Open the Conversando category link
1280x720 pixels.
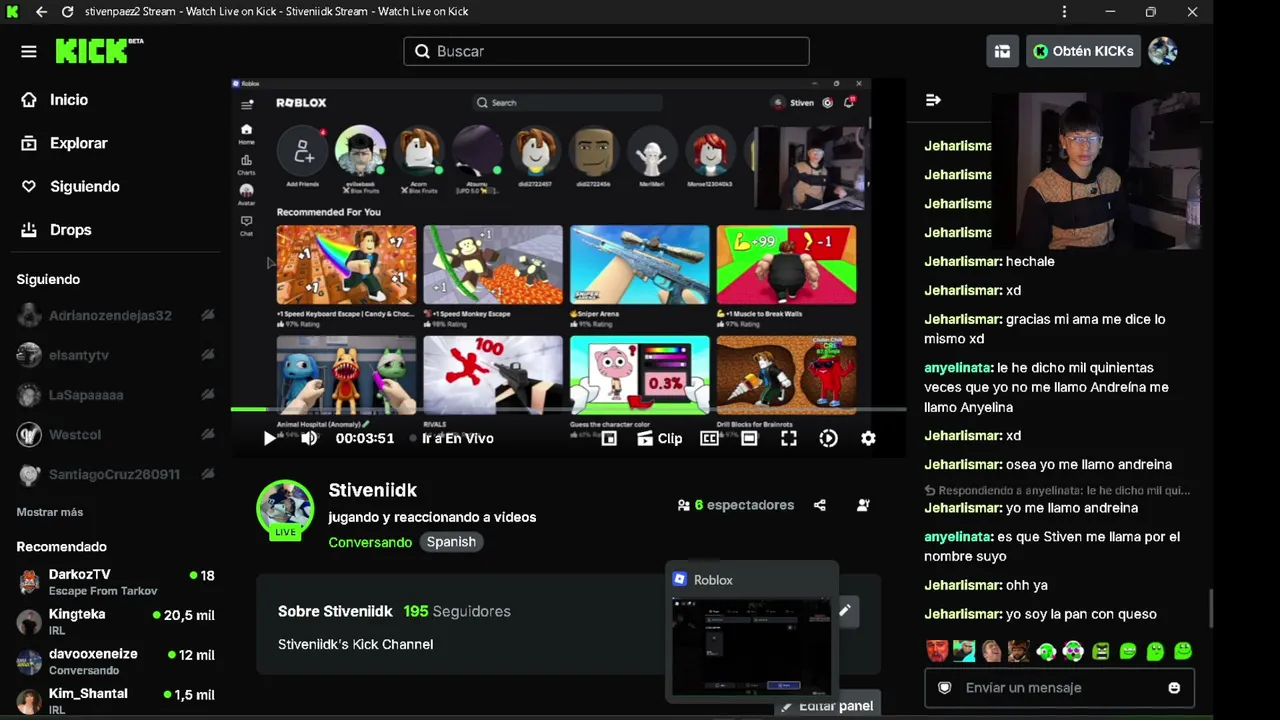(x=370, y=542)
